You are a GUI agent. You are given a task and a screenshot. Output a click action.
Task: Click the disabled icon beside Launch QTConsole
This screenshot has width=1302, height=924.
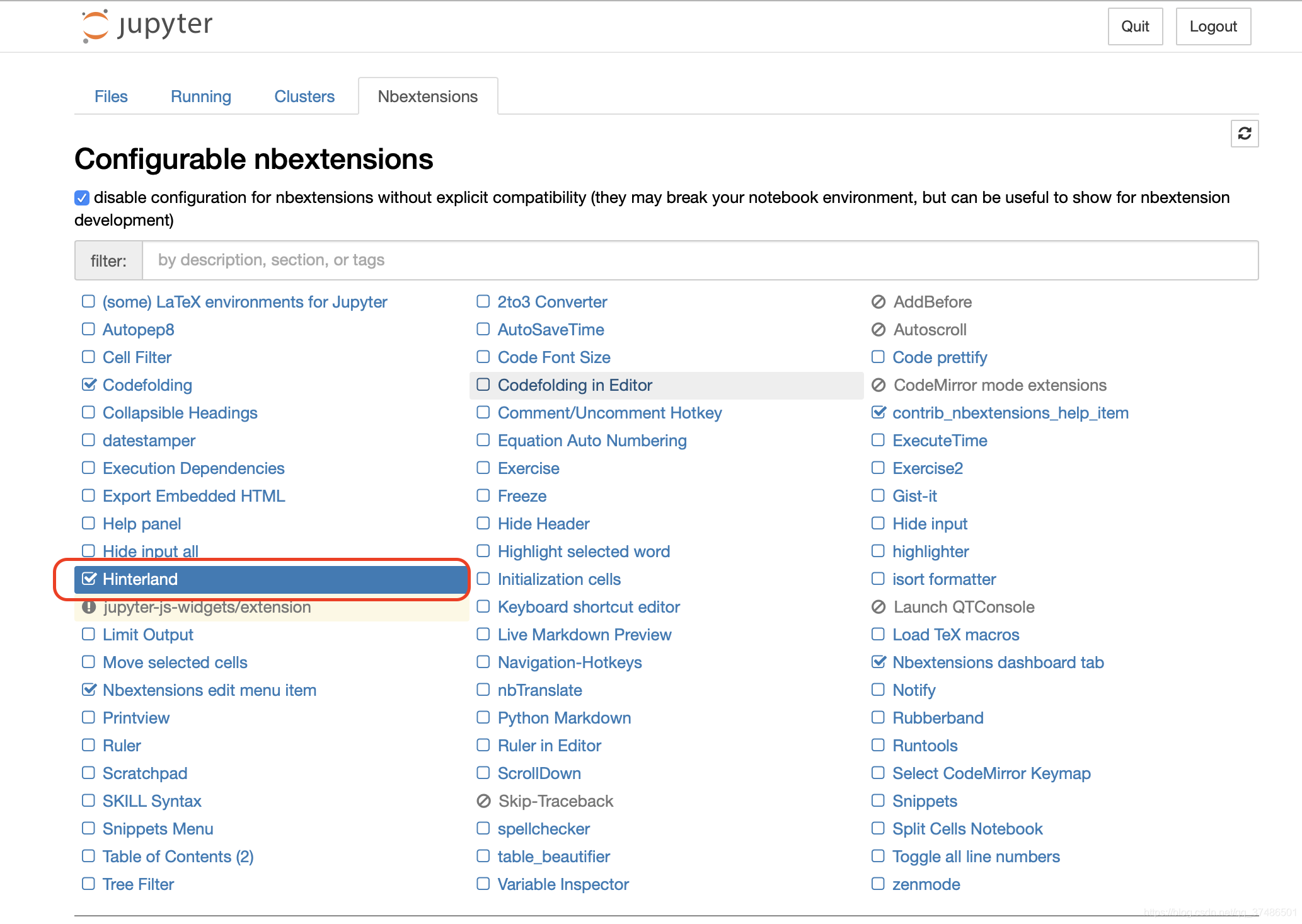coord(879,607)
